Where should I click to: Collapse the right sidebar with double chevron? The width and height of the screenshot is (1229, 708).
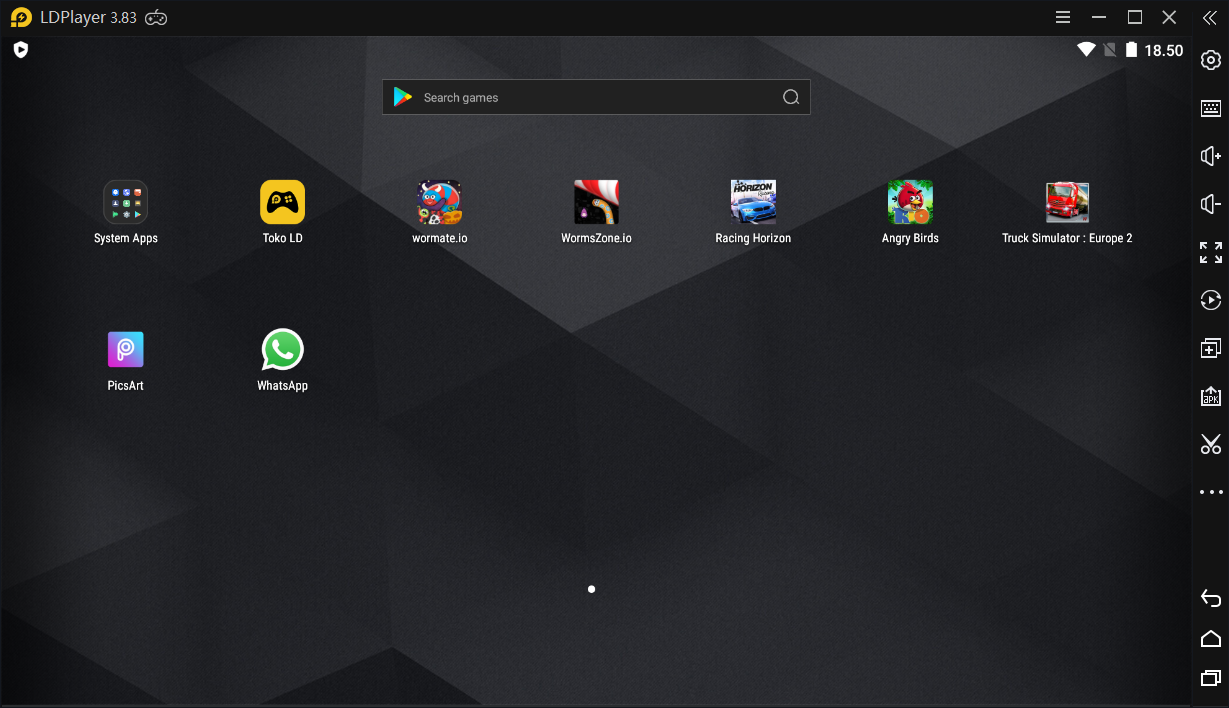tap(1209, 17)
